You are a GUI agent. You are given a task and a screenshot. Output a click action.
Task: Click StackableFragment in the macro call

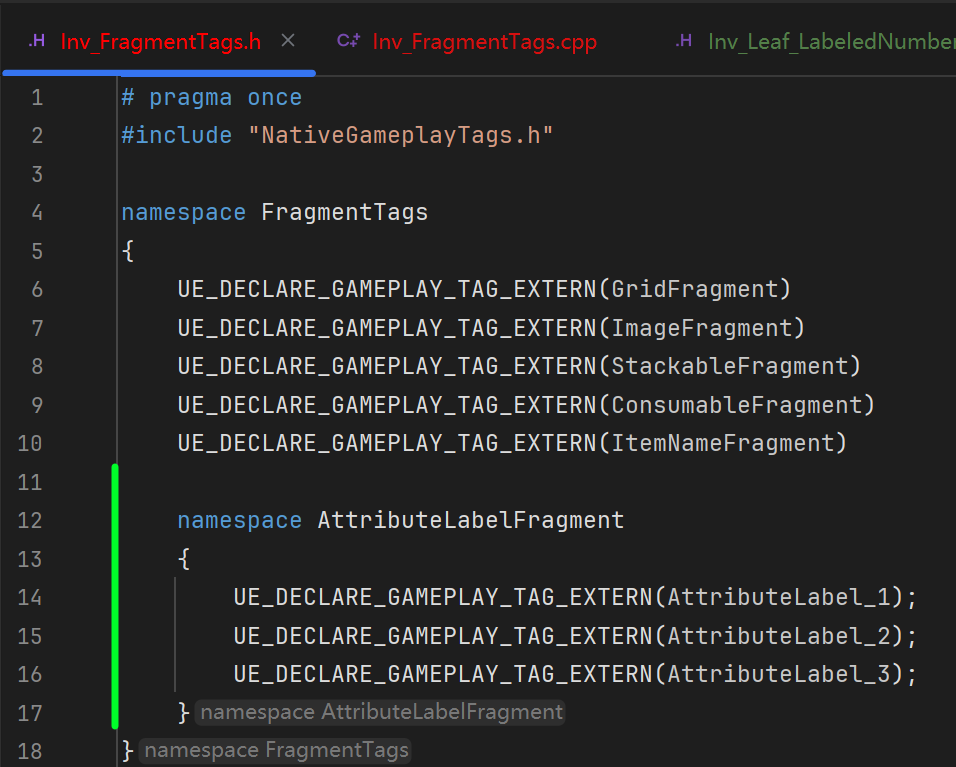pos(730,366)
